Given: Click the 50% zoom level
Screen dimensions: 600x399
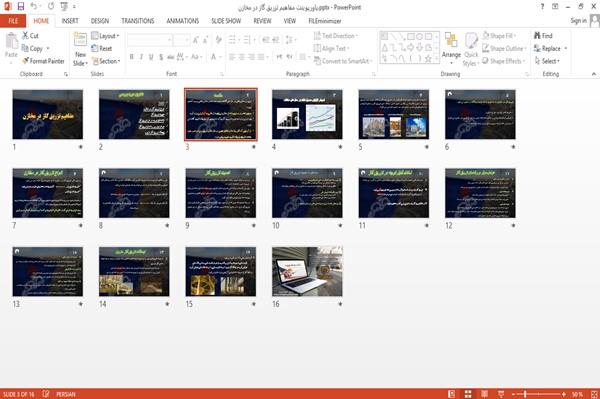Looking at the screenshot, I should [x=577, y=394].
